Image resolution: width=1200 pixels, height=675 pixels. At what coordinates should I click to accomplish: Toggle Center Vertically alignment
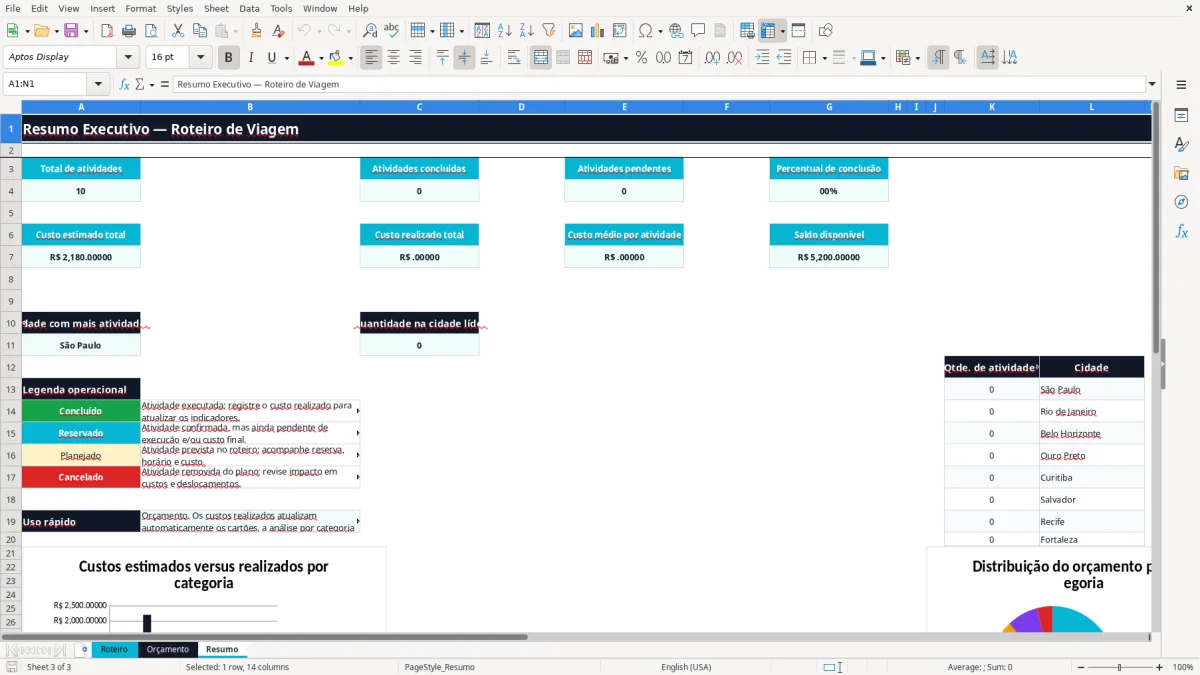[x=464, y=58]
